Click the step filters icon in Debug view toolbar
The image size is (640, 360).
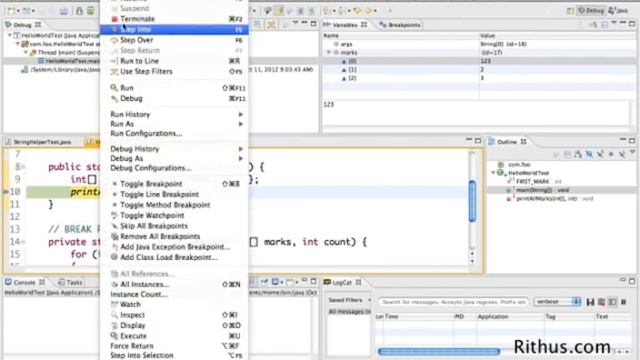click(271, 25)
